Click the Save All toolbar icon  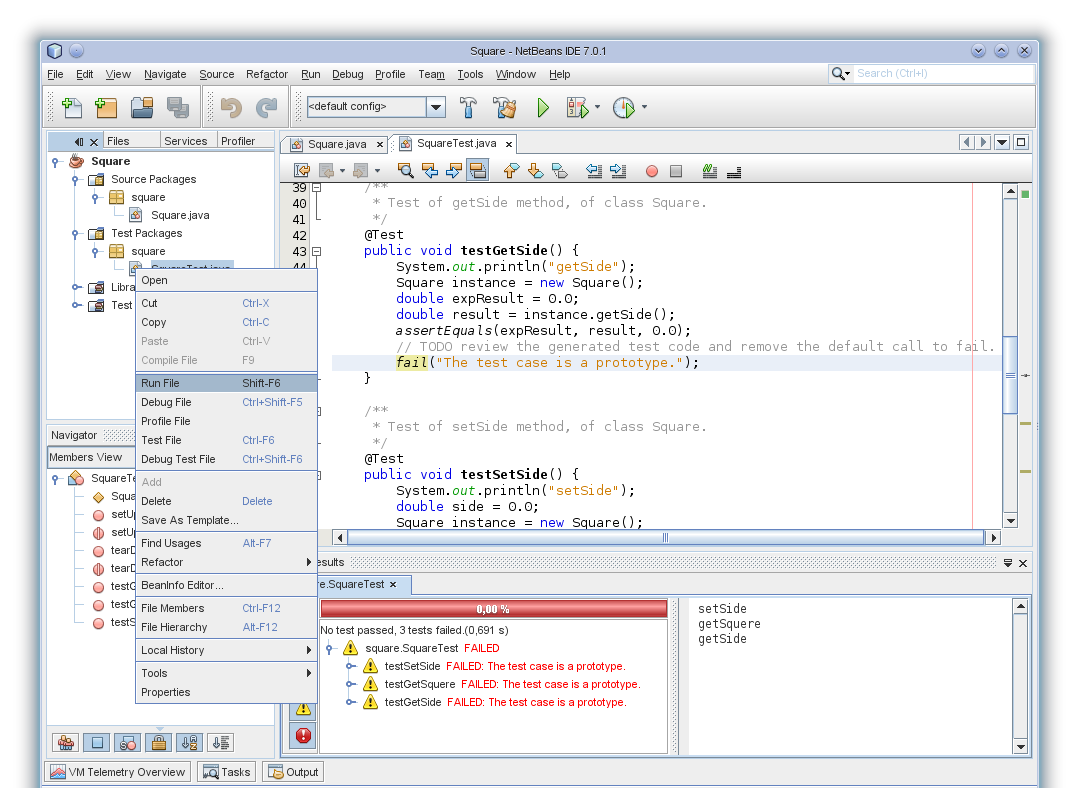(x=178, y=107)
